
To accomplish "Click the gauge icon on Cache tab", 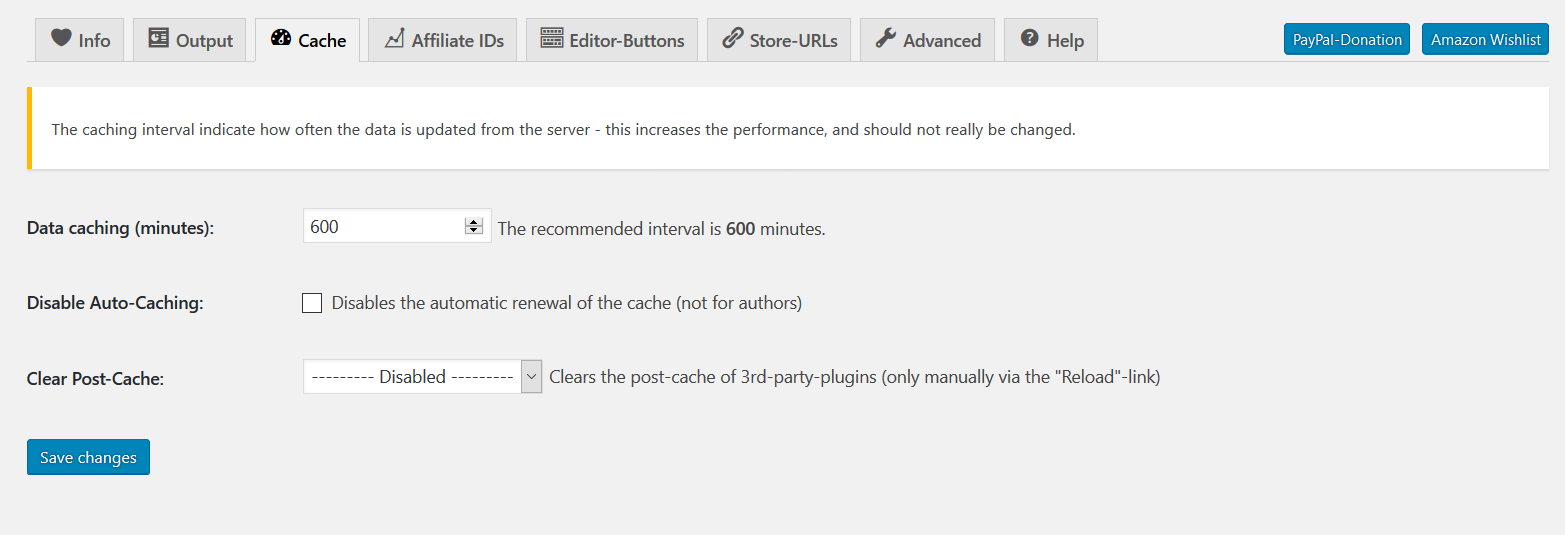I will pyautogui.click(x=281, y=39).
